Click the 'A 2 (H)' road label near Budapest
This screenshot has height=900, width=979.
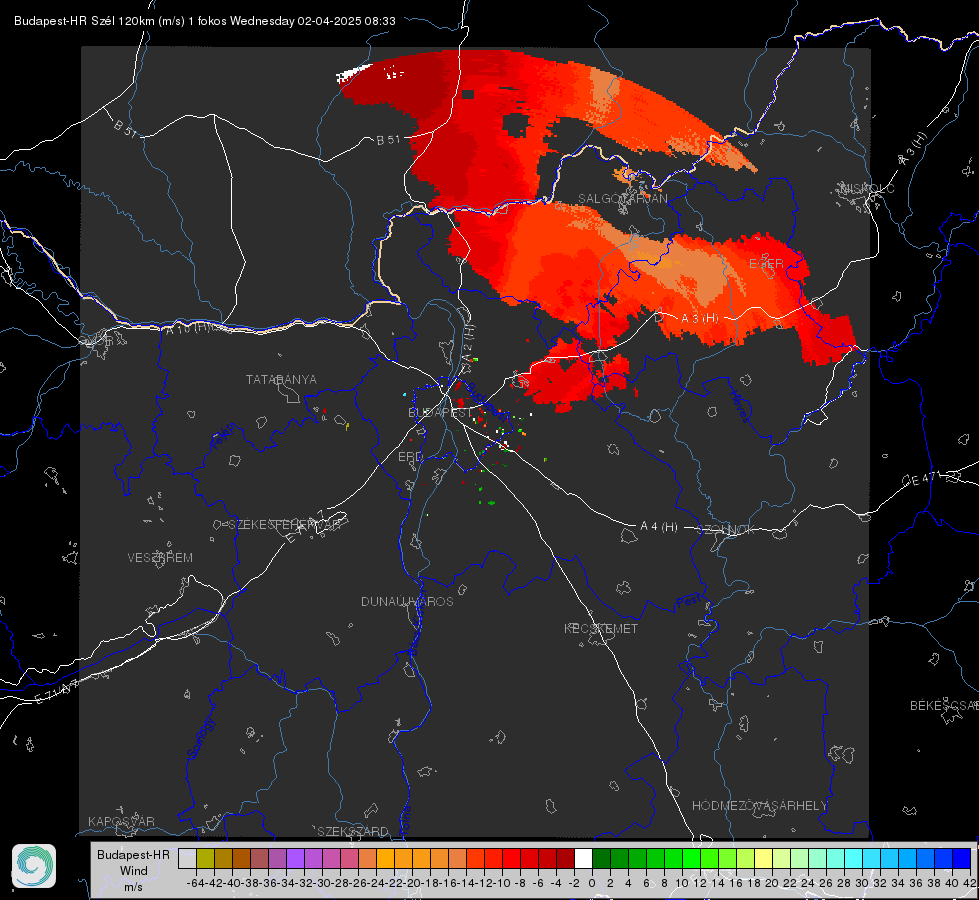pyautogui.click(x=469, y=343)
